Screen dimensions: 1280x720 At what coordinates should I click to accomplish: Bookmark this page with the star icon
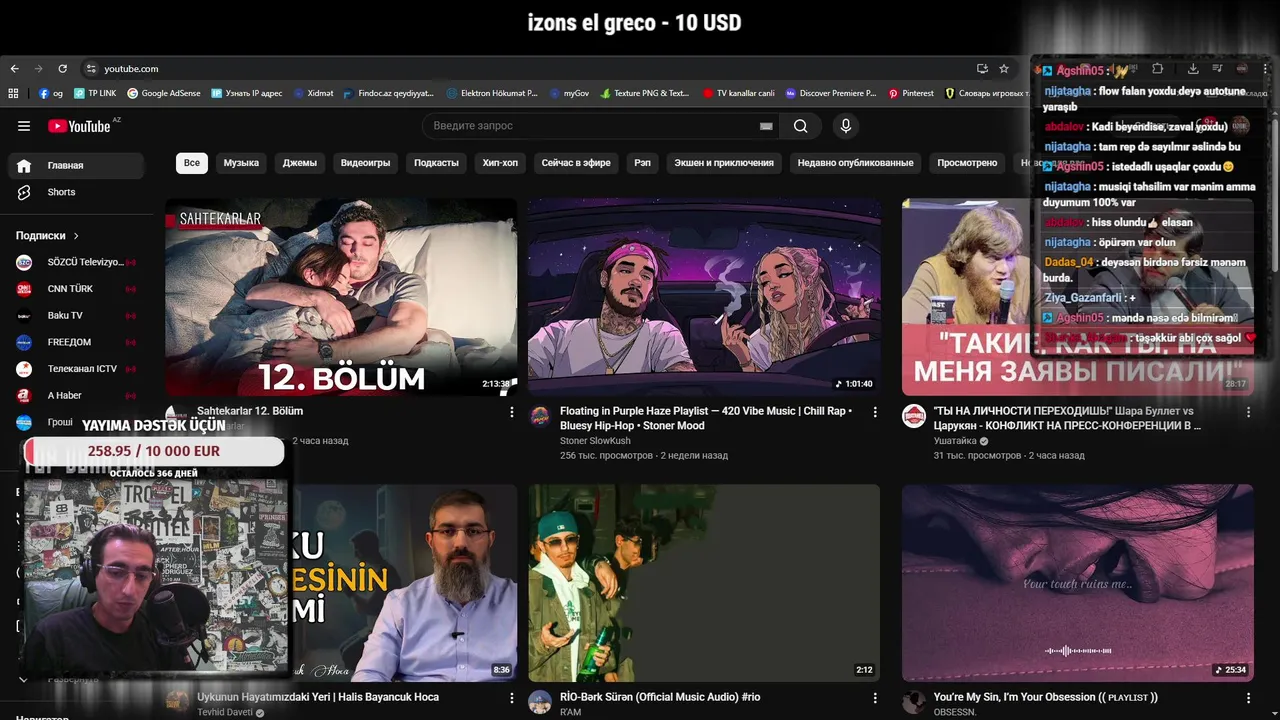(1004, 69)
